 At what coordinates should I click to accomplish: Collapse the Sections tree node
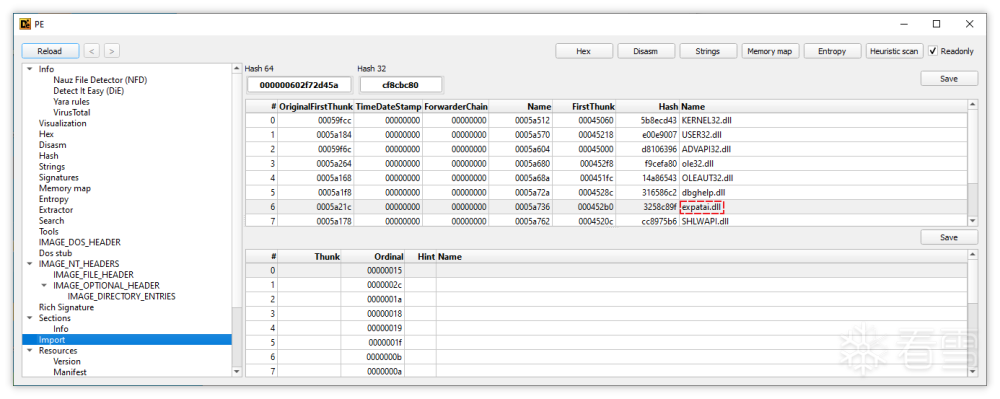click(x=29, y=318)
